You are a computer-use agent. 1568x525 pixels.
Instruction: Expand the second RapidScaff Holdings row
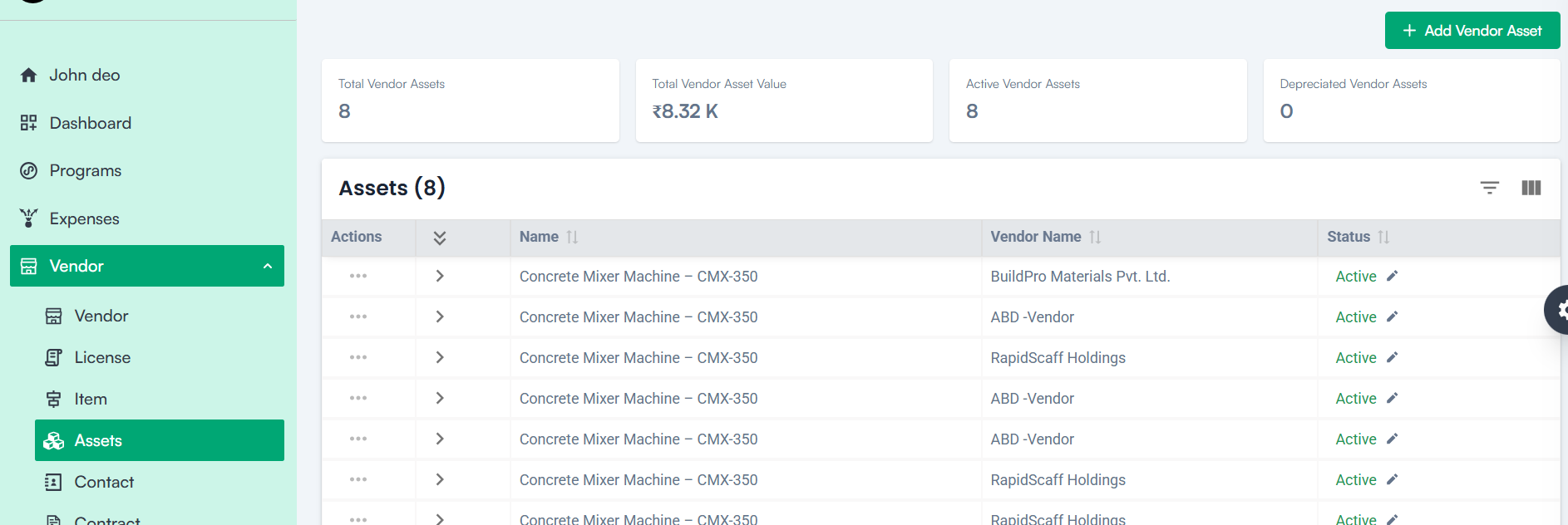[440, 479]
